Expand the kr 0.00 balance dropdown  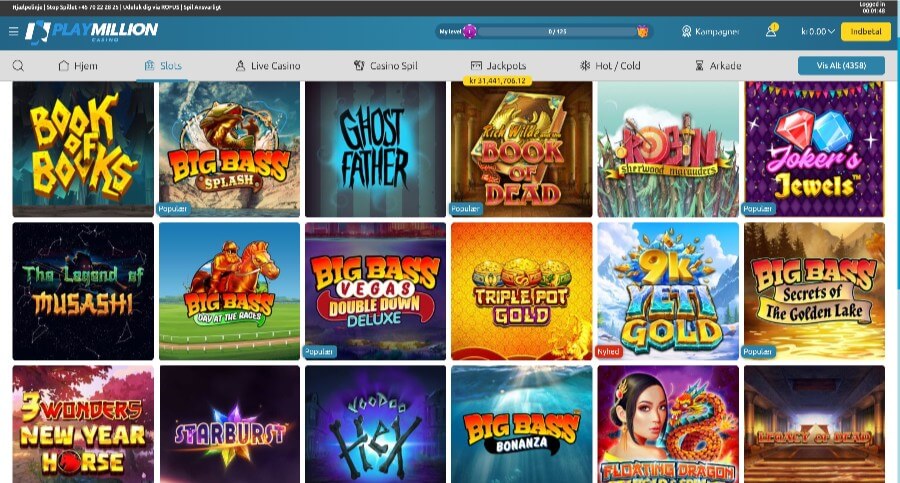pyautogui.click(x=817, y=32)
